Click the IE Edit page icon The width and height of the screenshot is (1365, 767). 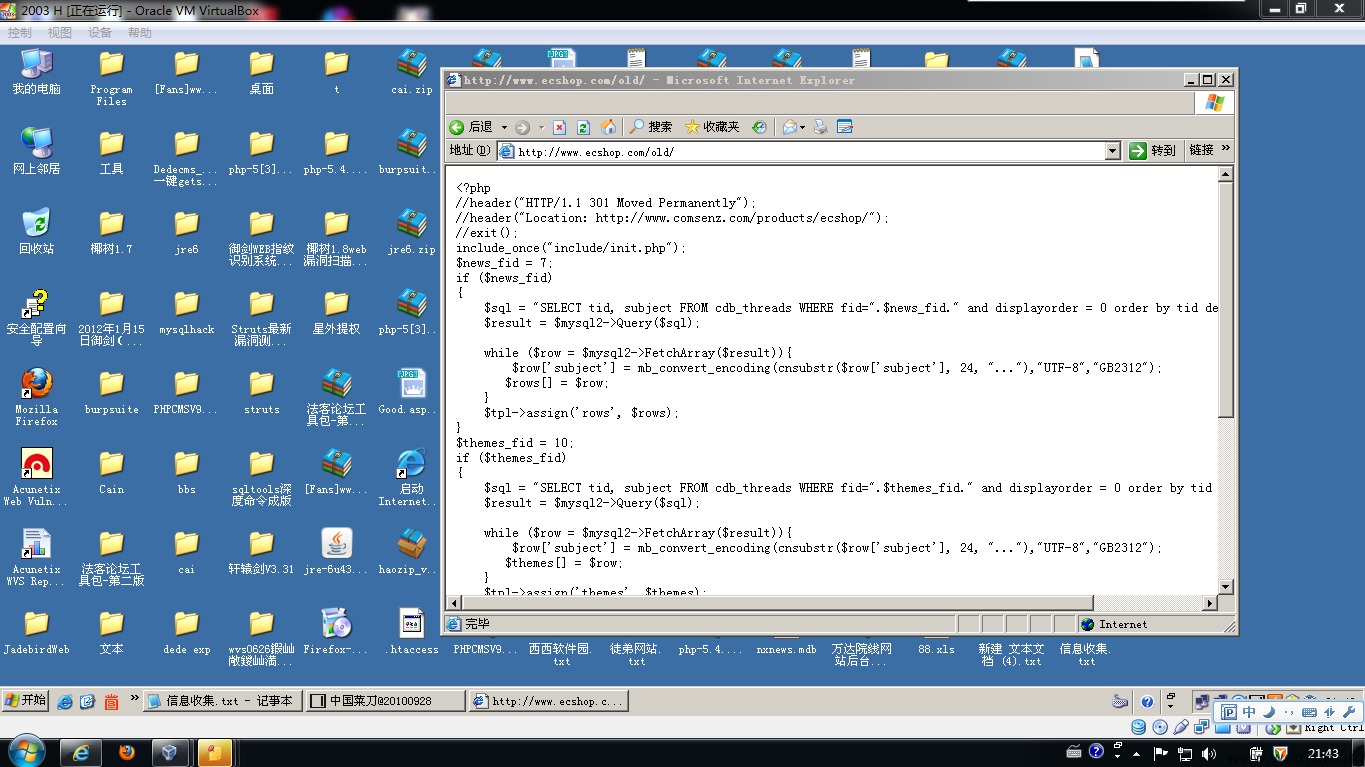[x=845, y=127]
